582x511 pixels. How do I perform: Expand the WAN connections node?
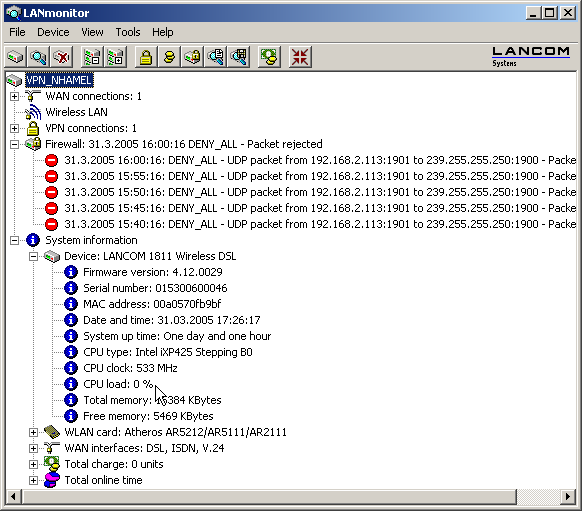[14, 96]
